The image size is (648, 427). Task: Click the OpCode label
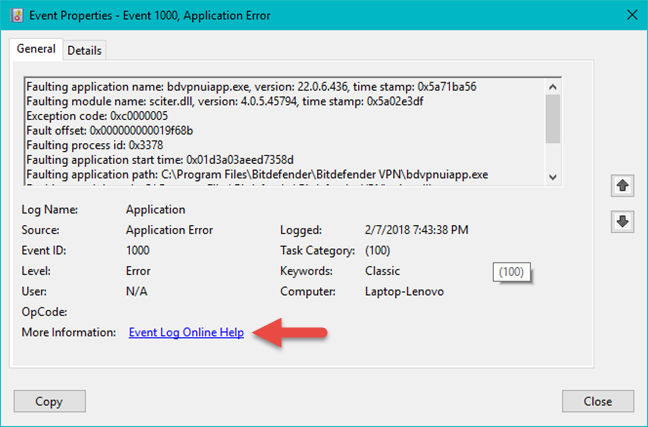(44, 312)
